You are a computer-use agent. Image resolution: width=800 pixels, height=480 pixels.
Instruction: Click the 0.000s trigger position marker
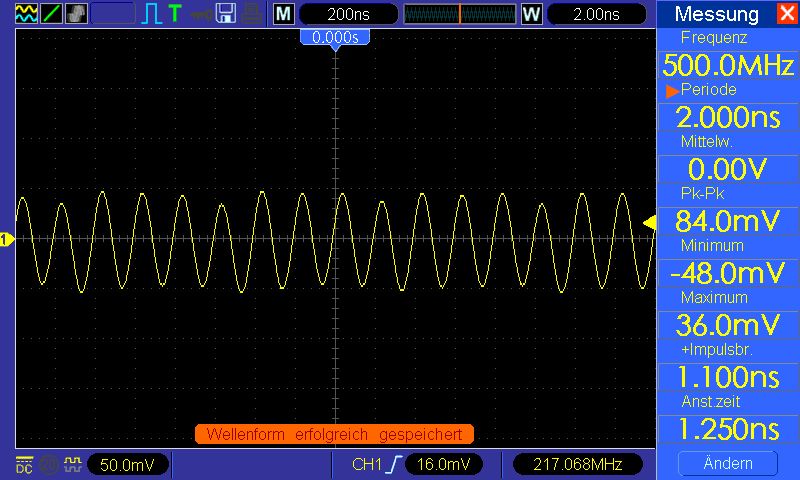click(x=335, y=38)
